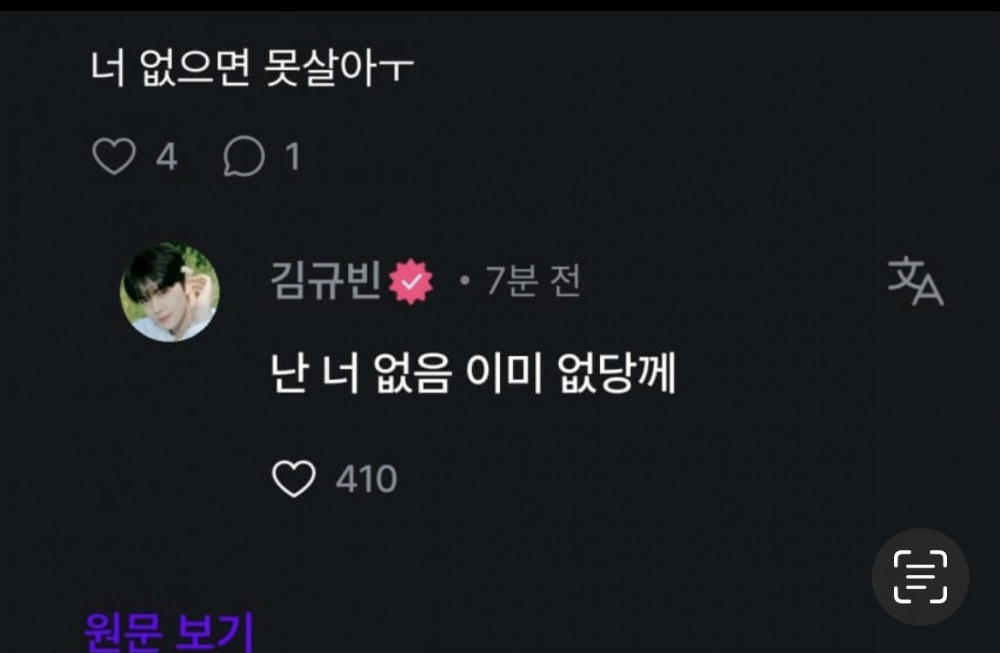Viewport: 1000px width, 653px height.
Task: Like 김규빈's reply with the heart icon
Action: (294, 479)
